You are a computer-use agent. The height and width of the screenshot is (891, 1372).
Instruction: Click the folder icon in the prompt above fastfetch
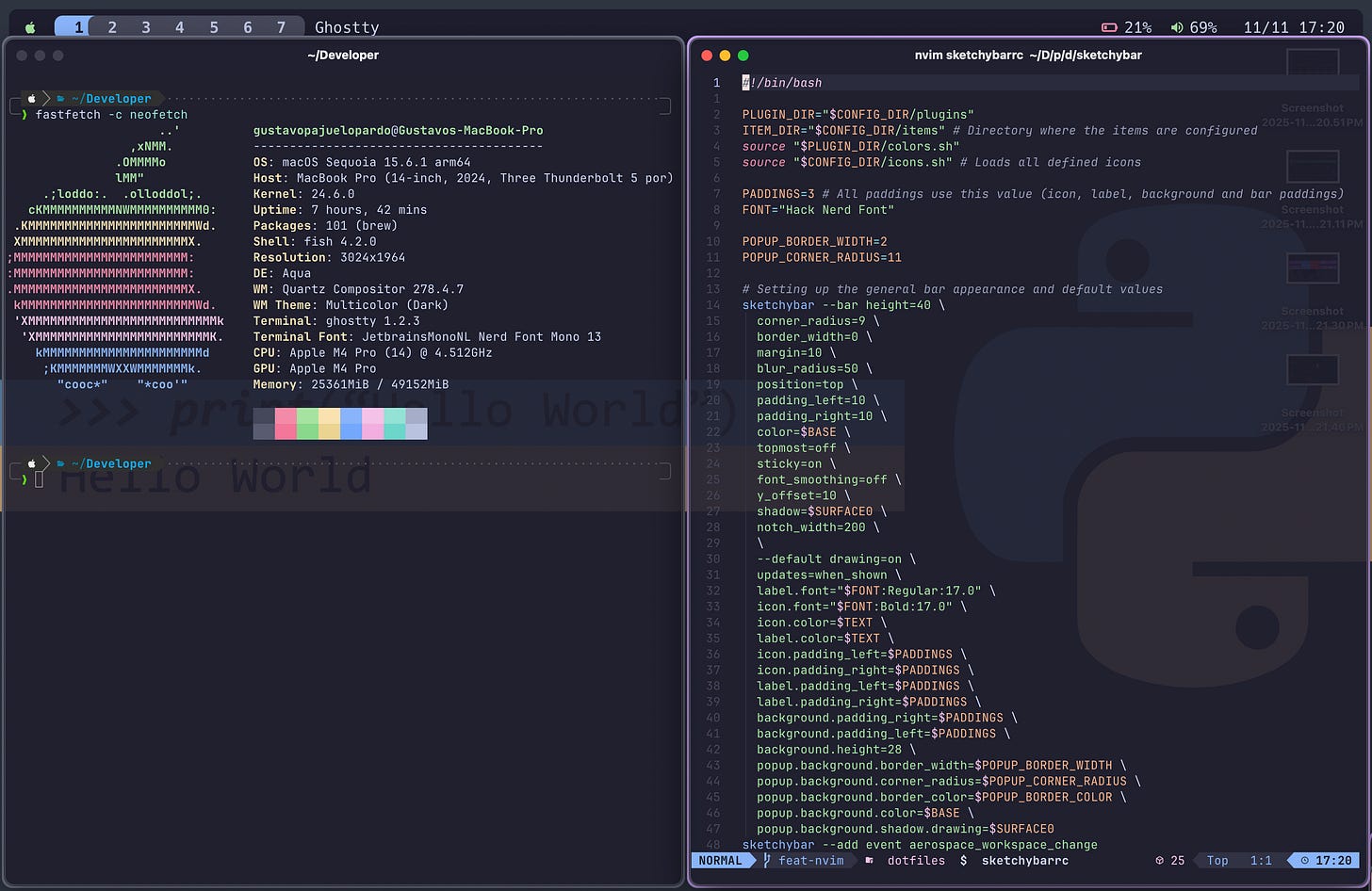(61, 98)
